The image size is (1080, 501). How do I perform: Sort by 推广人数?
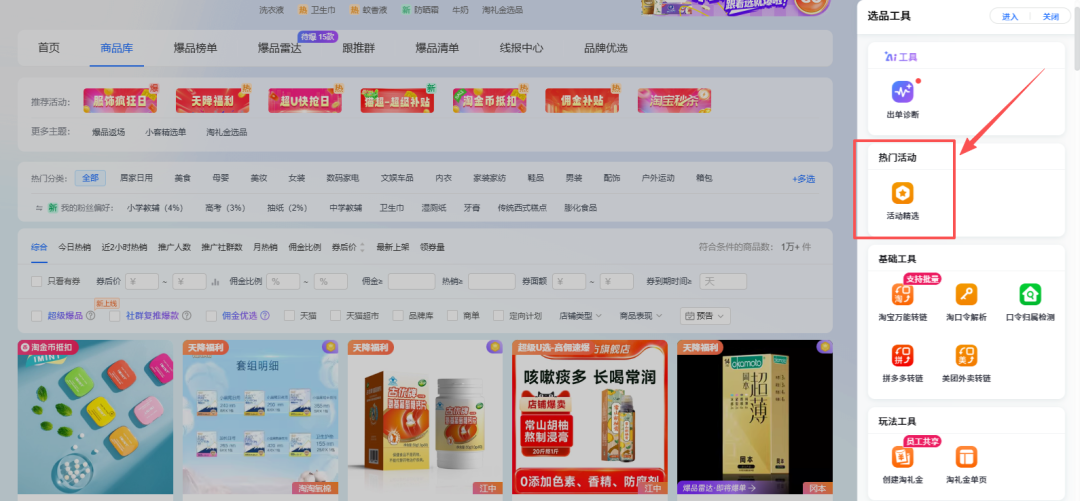click(174, 247)
